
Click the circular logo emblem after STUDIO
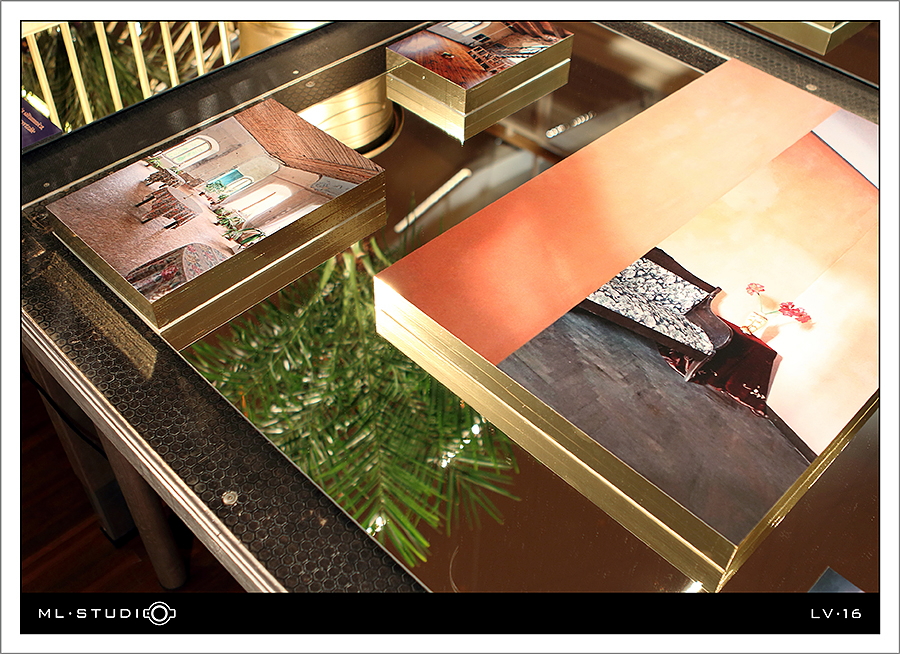[x=160, y=613]
